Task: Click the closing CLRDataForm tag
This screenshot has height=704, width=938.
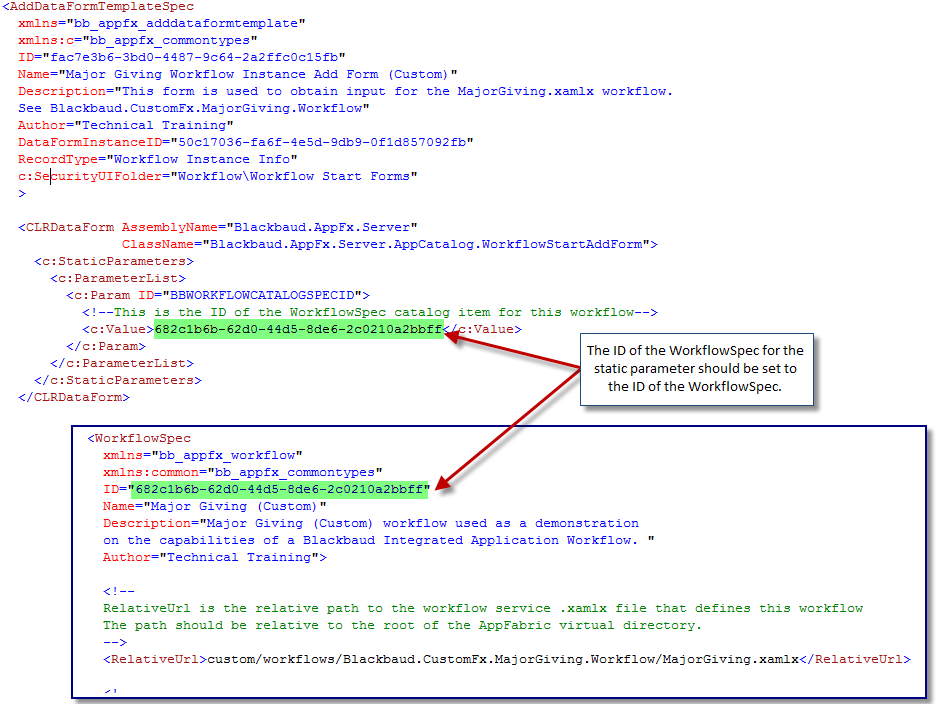Action: tap(74, 397)
